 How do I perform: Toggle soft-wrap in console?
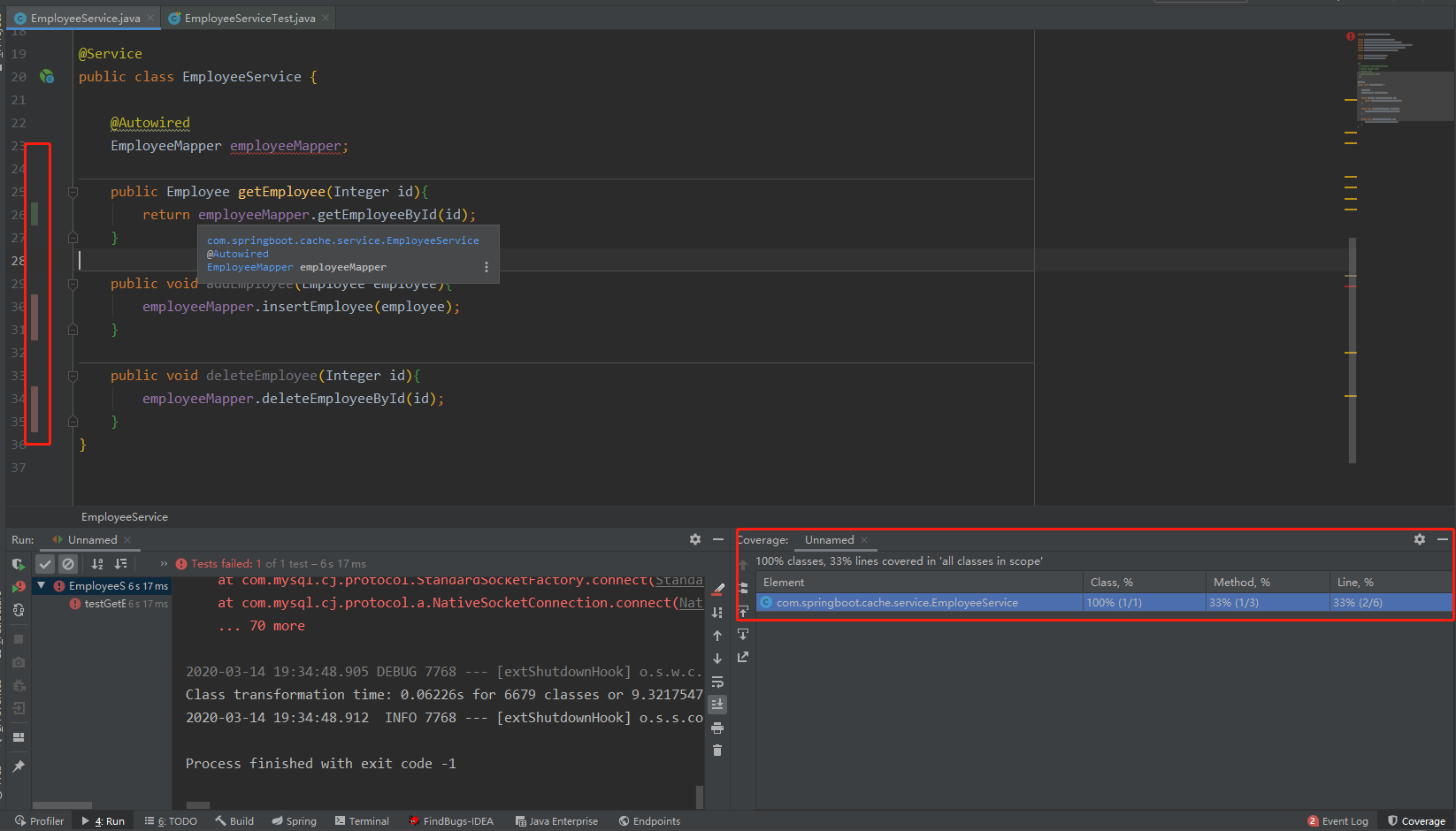point(717,682)
